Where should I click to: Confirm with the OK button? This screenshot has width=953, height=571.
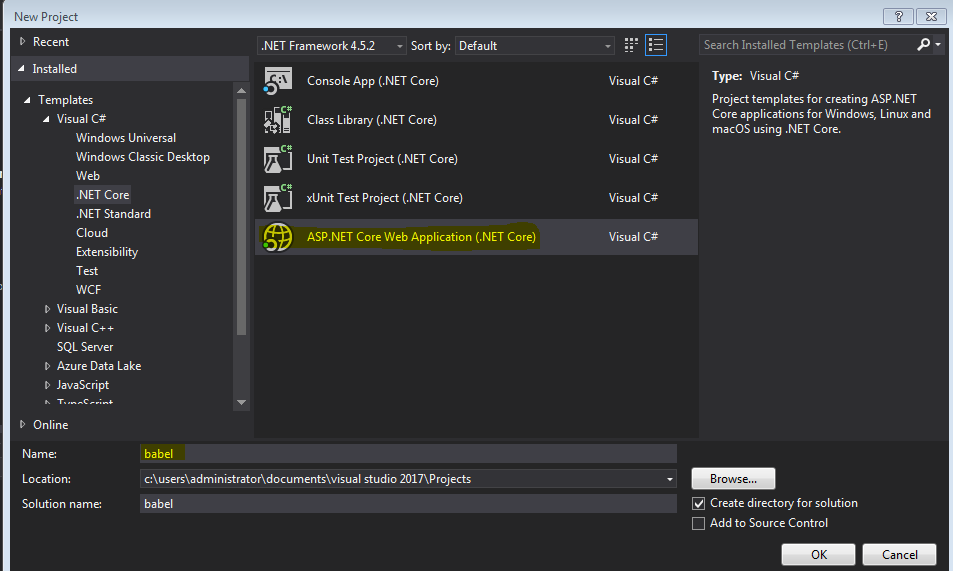coord(818,555)
